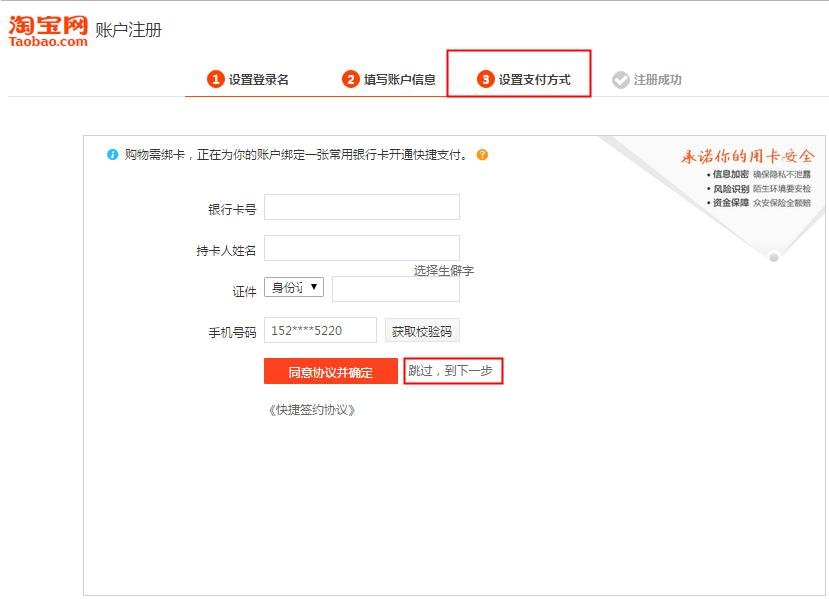829x599 pixels.
Task: Click inside the 银行卡号 bank card input field
Action: tap(361, 207)
